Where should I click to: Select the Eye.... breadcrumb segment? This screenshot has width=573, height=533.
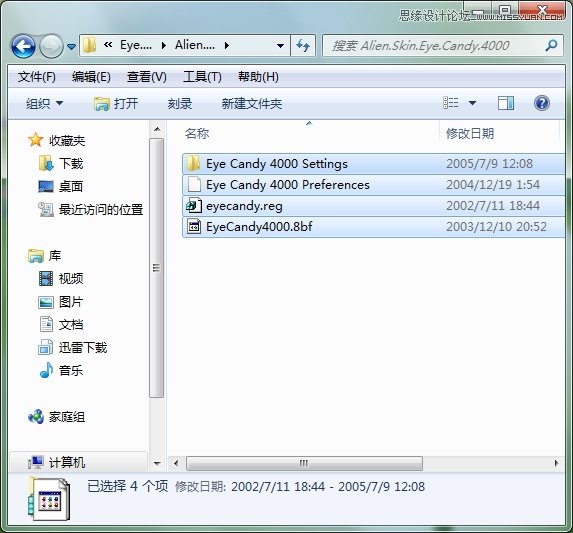pos(136,45)
